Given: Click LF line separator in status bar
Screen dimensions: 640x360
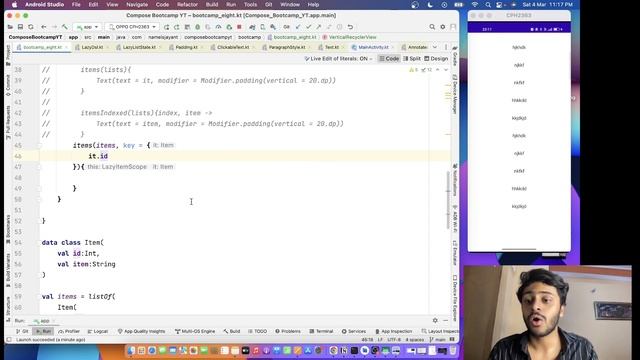Looking at the screenshot, I should 380,340.
